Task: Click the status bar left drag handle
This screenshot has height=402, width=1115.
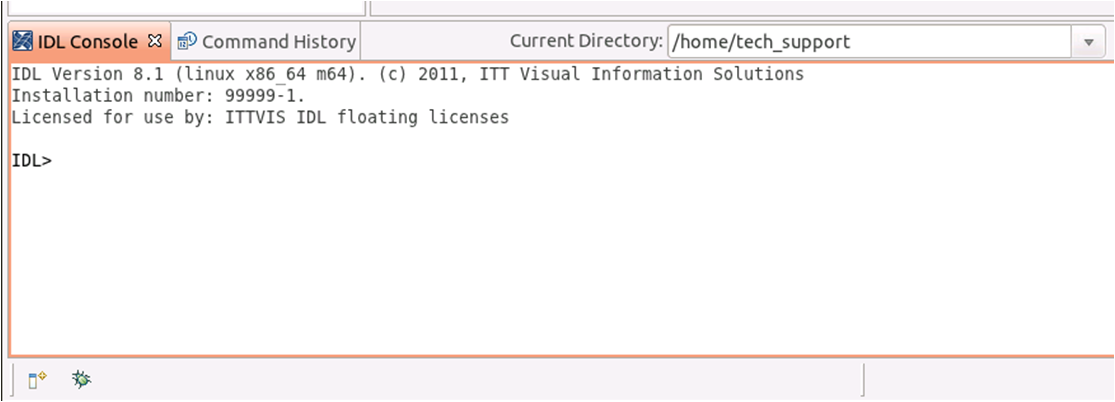Action: (13, 380)
